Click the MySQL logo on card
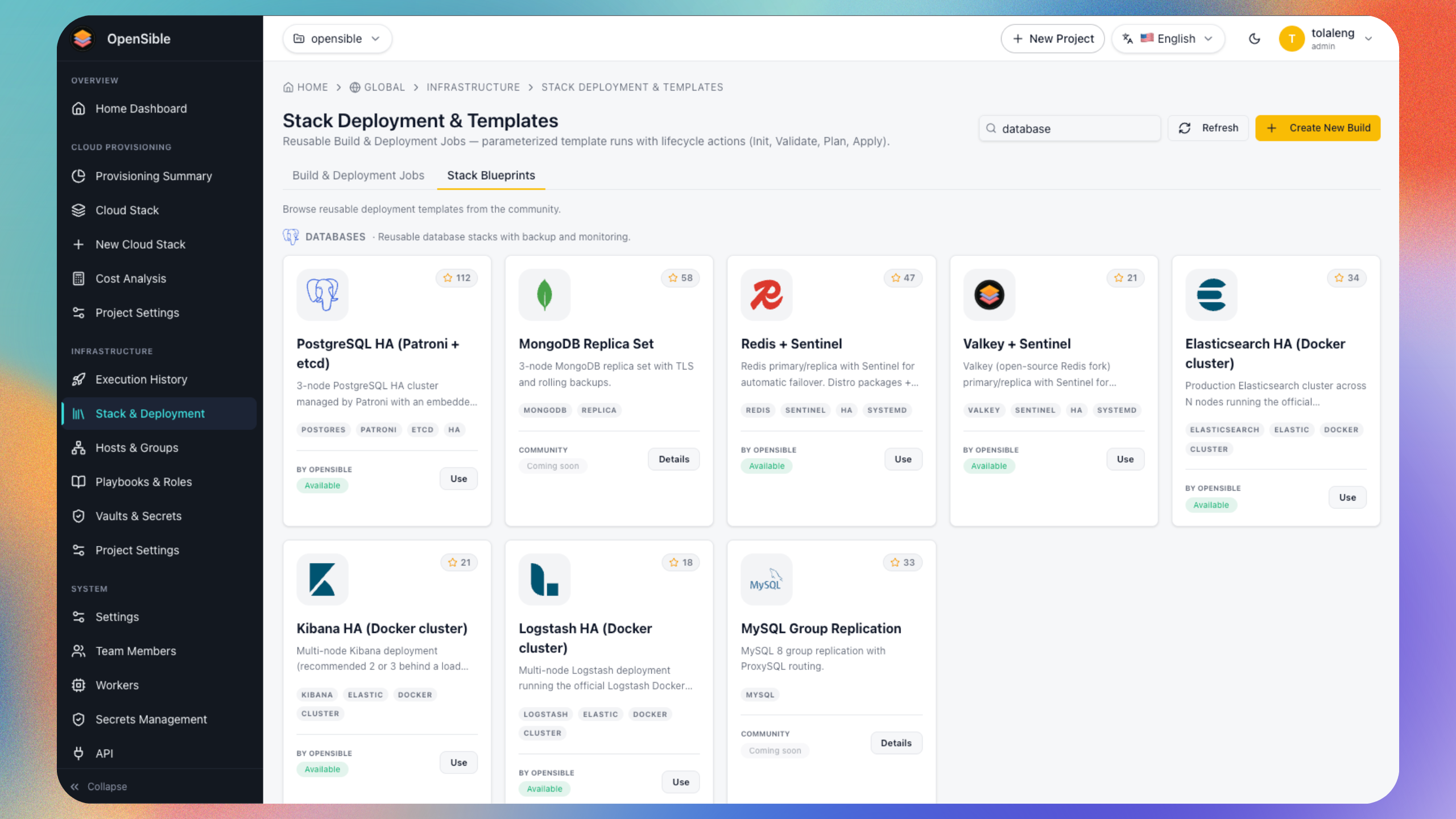 [767, 579]
